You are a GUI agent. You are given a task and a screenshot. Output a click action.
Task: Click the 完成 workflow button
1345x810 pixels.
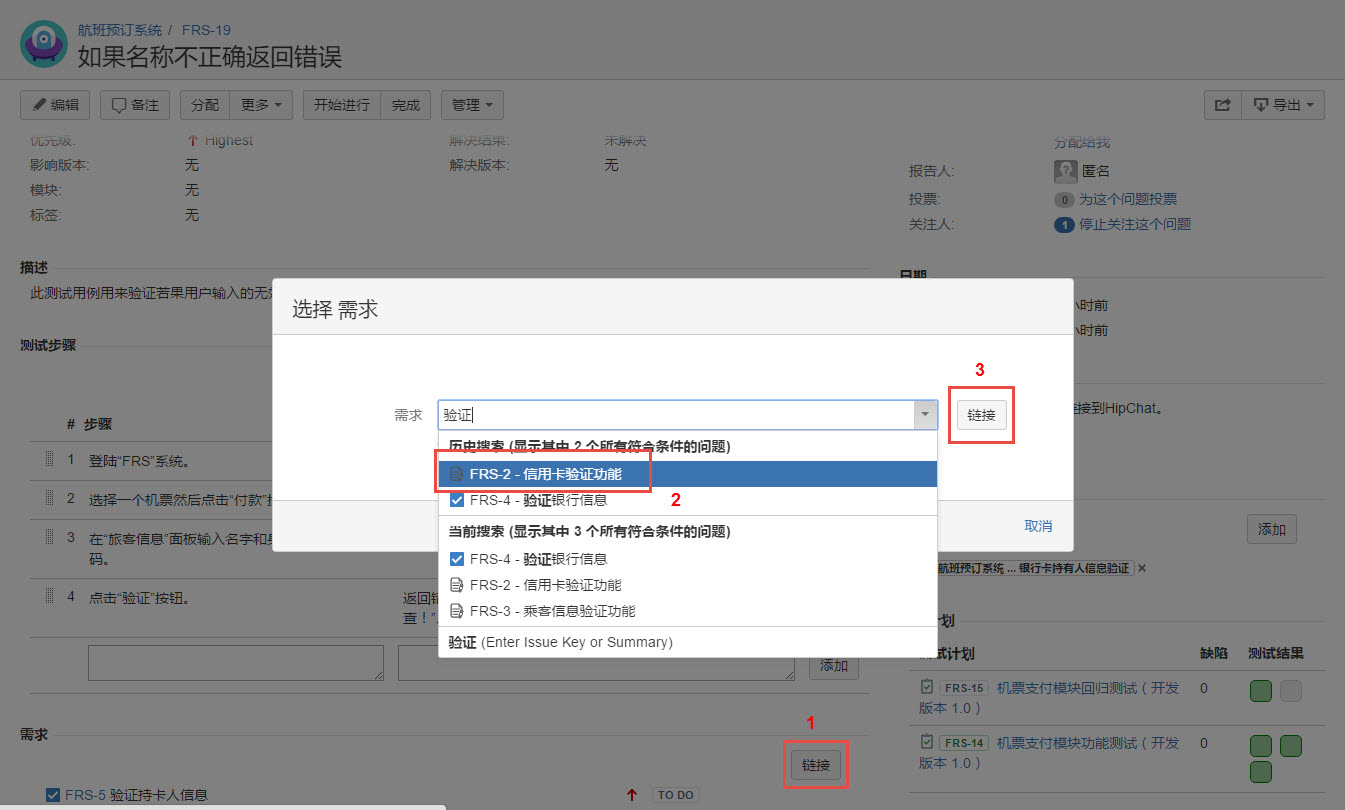tap(406, 105)
